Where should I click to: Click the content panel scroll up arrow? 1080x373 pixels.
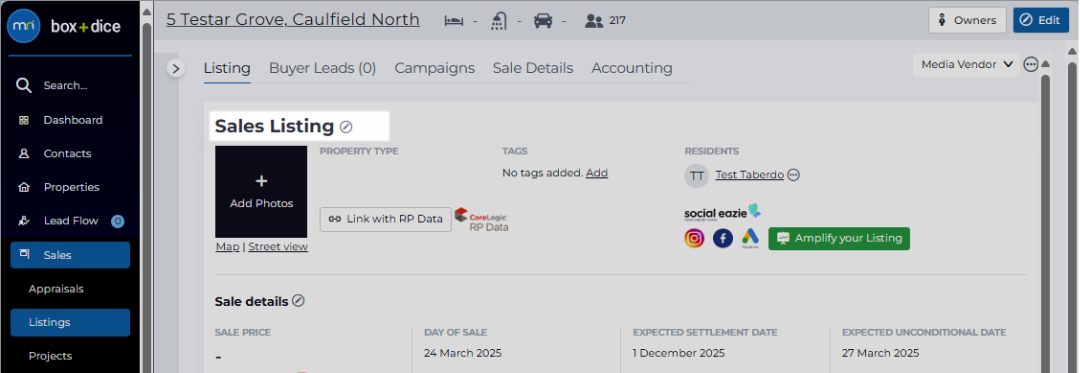(1046, 64)
